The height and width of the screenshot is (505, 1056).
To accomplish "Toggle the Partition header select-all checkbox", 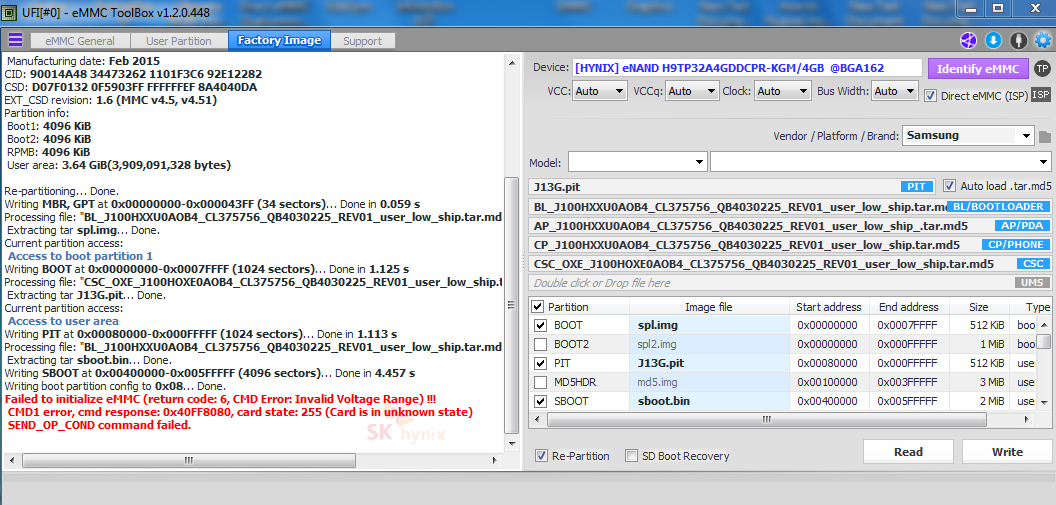I will coord(537,306).
